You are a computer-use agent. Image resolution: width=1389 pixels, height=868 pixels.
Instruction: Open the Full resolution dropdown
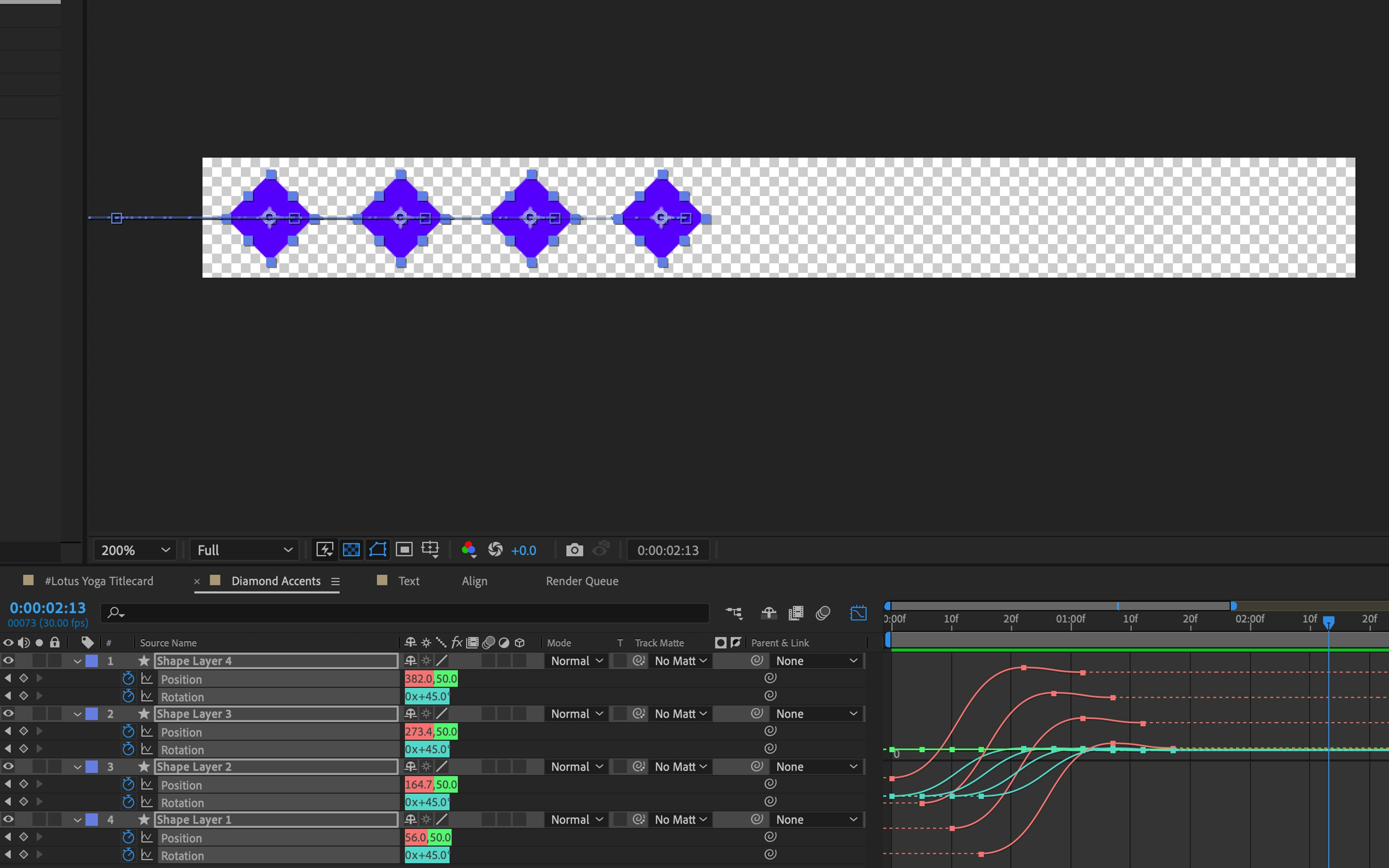(244, 550)
